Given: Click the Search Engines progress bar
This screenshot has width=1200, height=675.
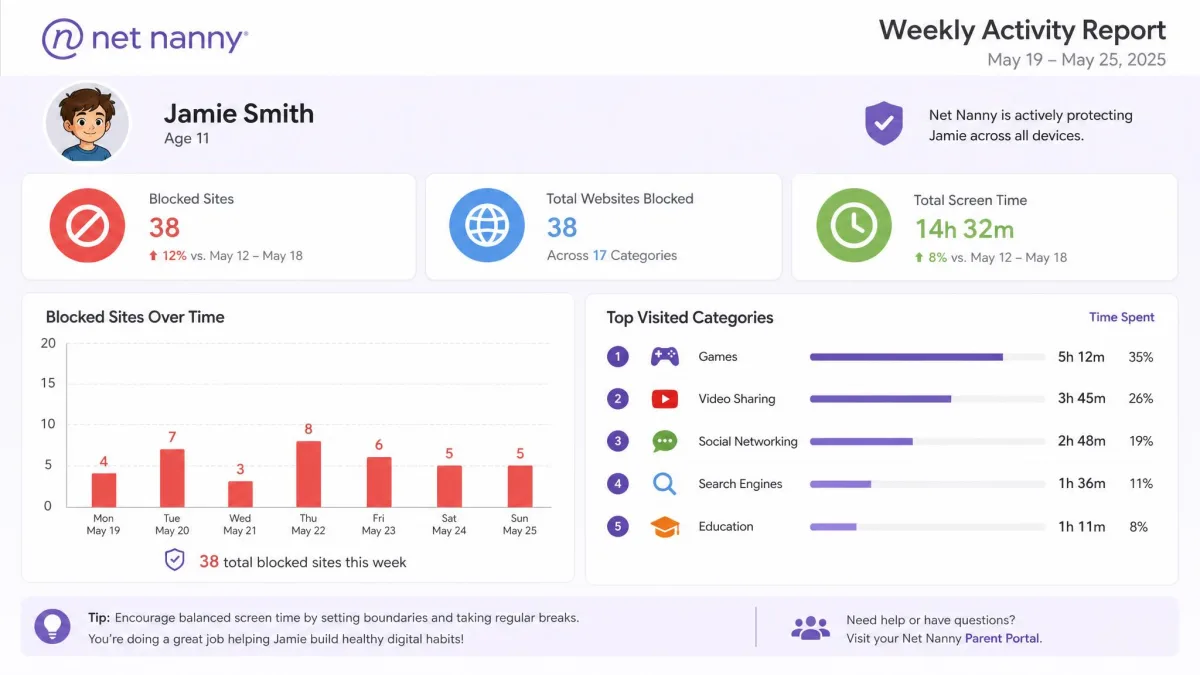Looking at the screenshot, I should tap(927, 484).
